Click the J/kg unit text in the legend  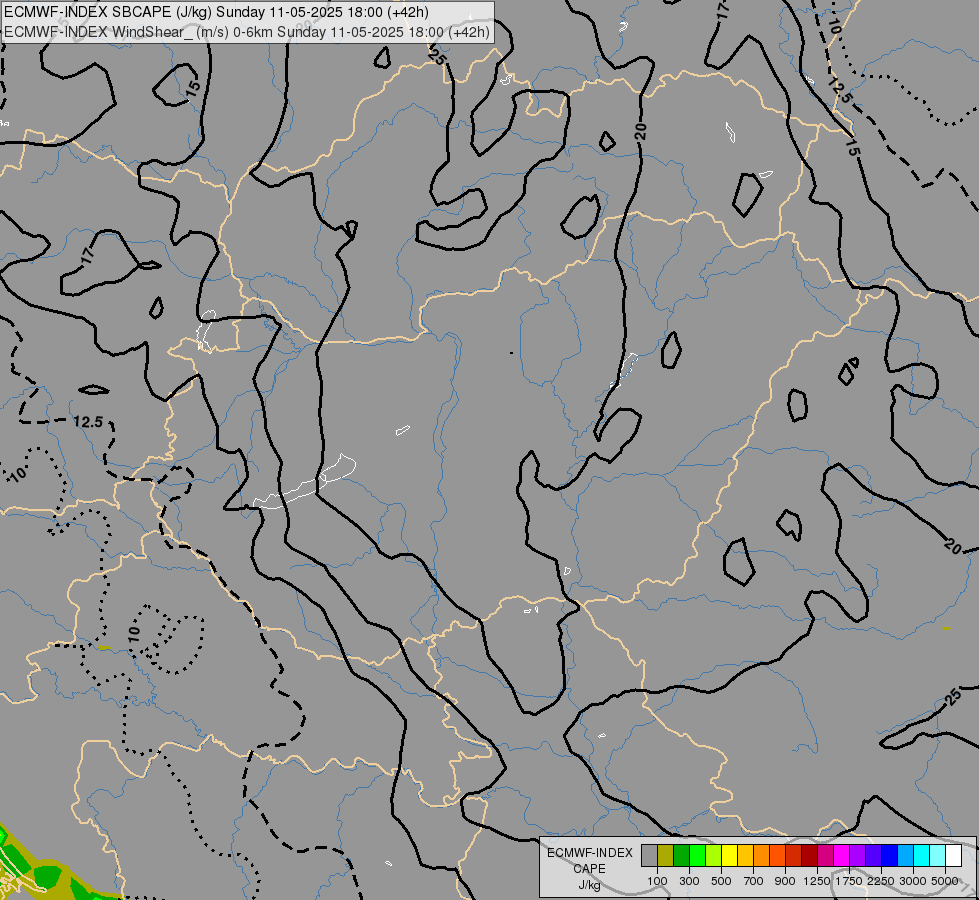[x=589, y=885]
